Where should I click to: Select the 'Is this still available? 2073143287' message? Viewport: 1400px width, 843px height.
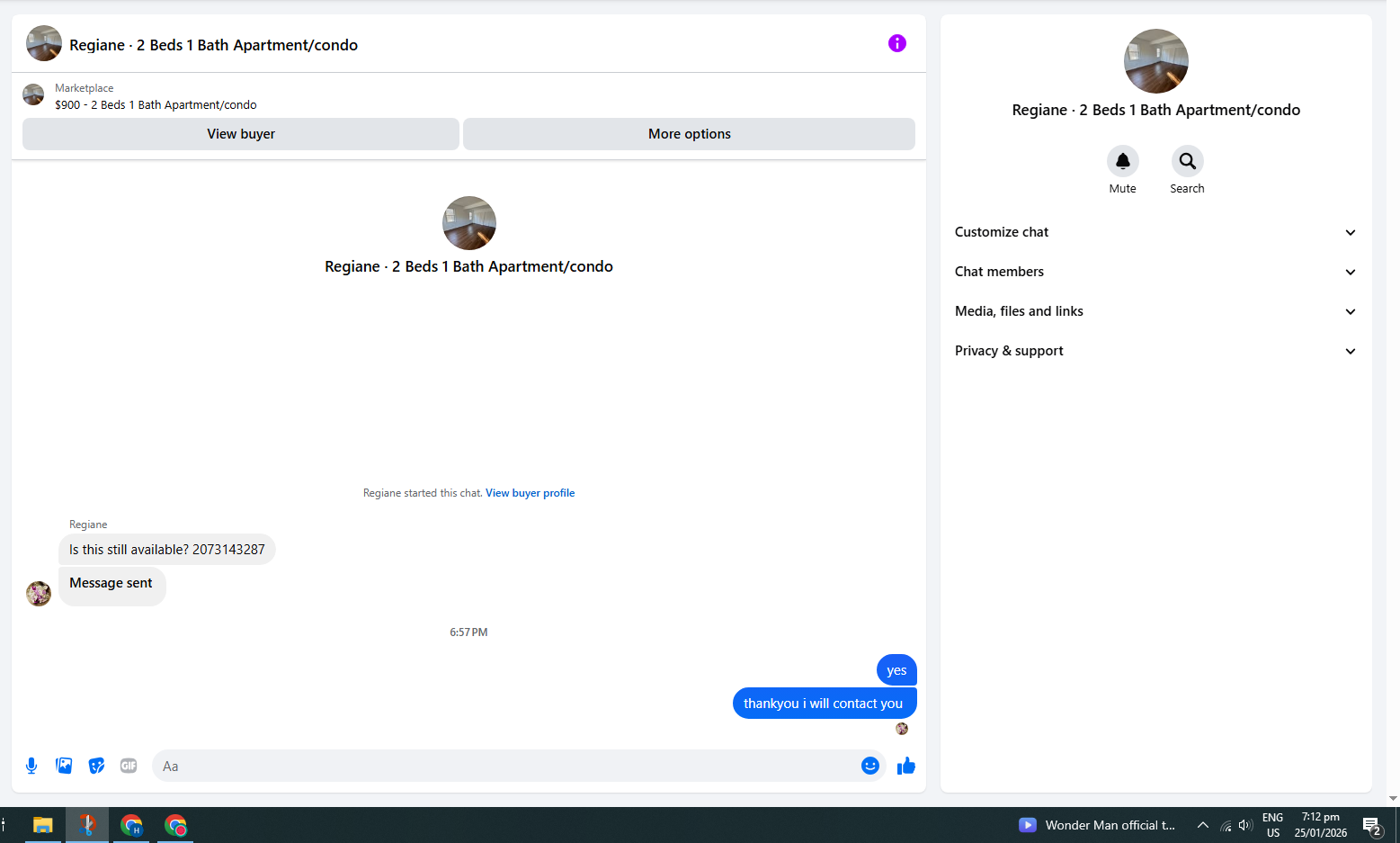pyautogui.click(x=167, y=550)
